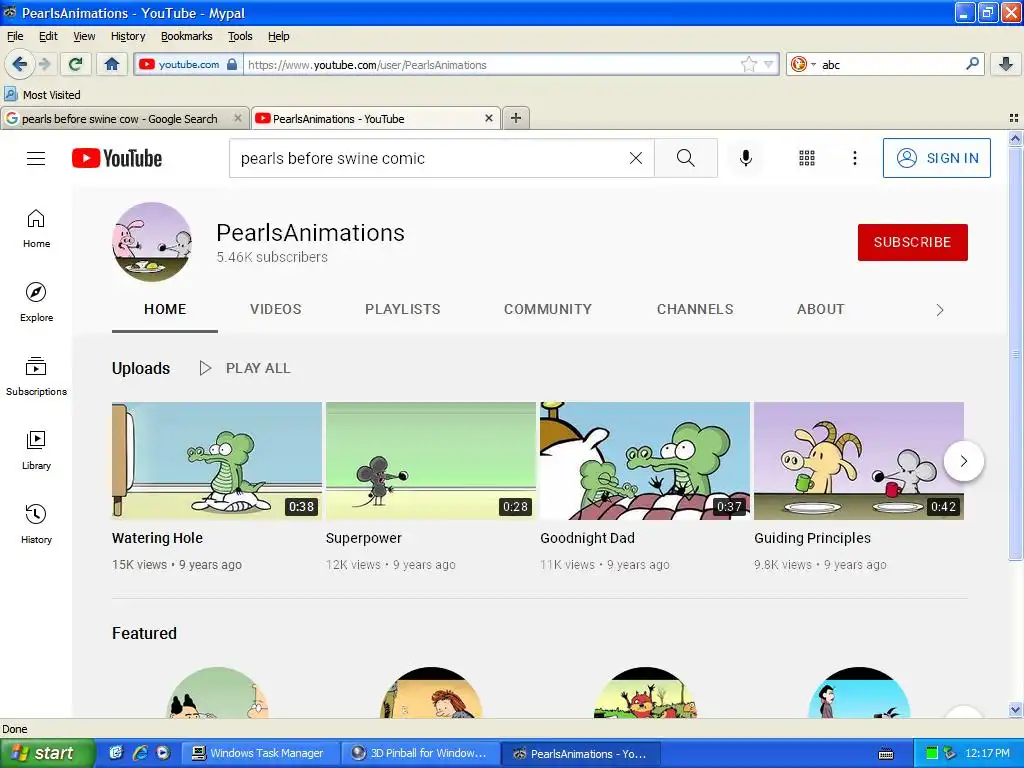
Task: Reload the page with the refresh icon
Action: (75, 64)
